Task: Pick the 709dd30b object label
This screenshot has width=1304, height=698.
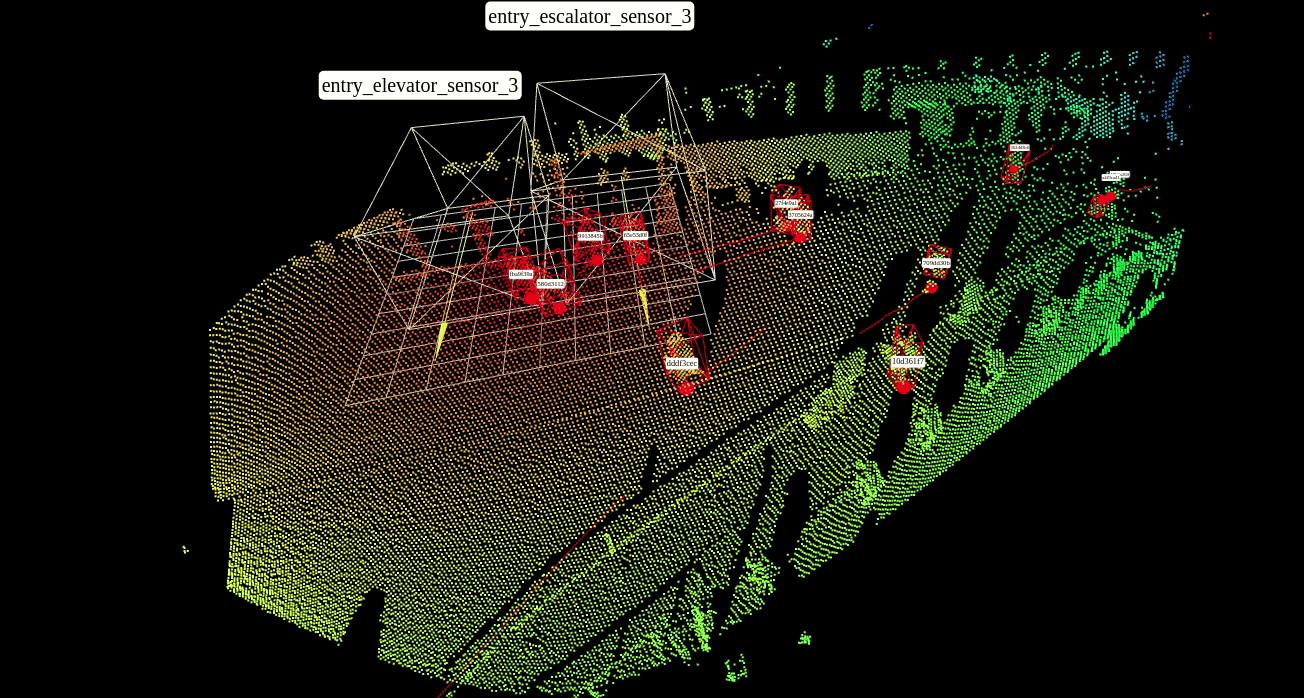Action: point(936,263)
